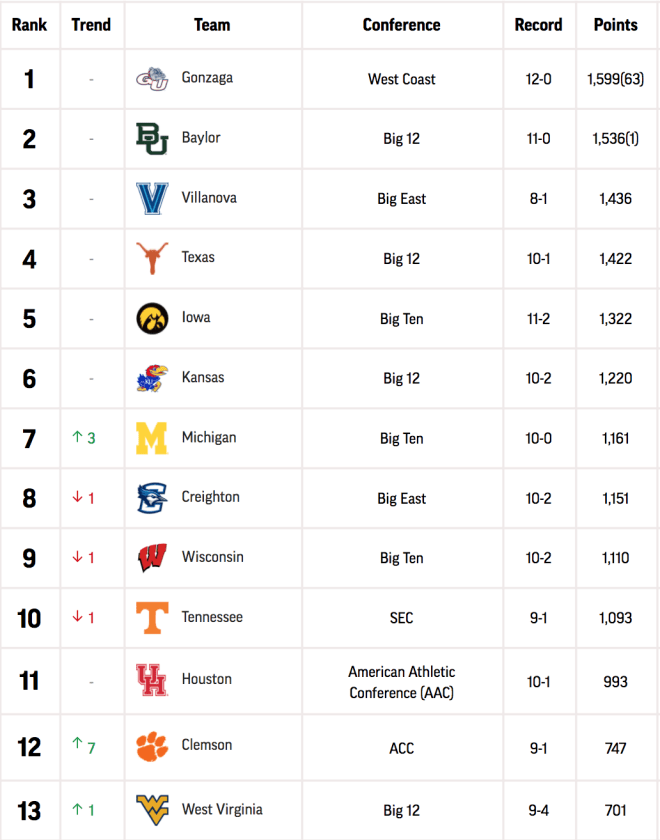Click the Baylor BU logo
This screenshot has height=840, width=660.
click(152, 139)
